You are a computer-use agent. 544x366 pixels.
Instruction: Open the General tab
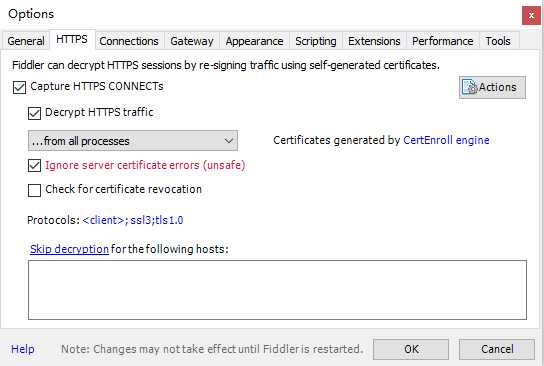26,41
